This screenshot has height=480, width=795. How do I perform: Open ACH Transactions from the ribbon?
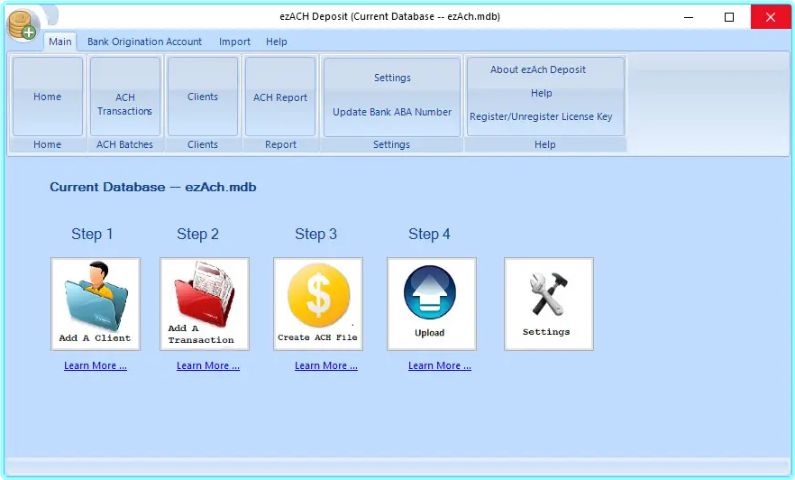pos(125,96)
